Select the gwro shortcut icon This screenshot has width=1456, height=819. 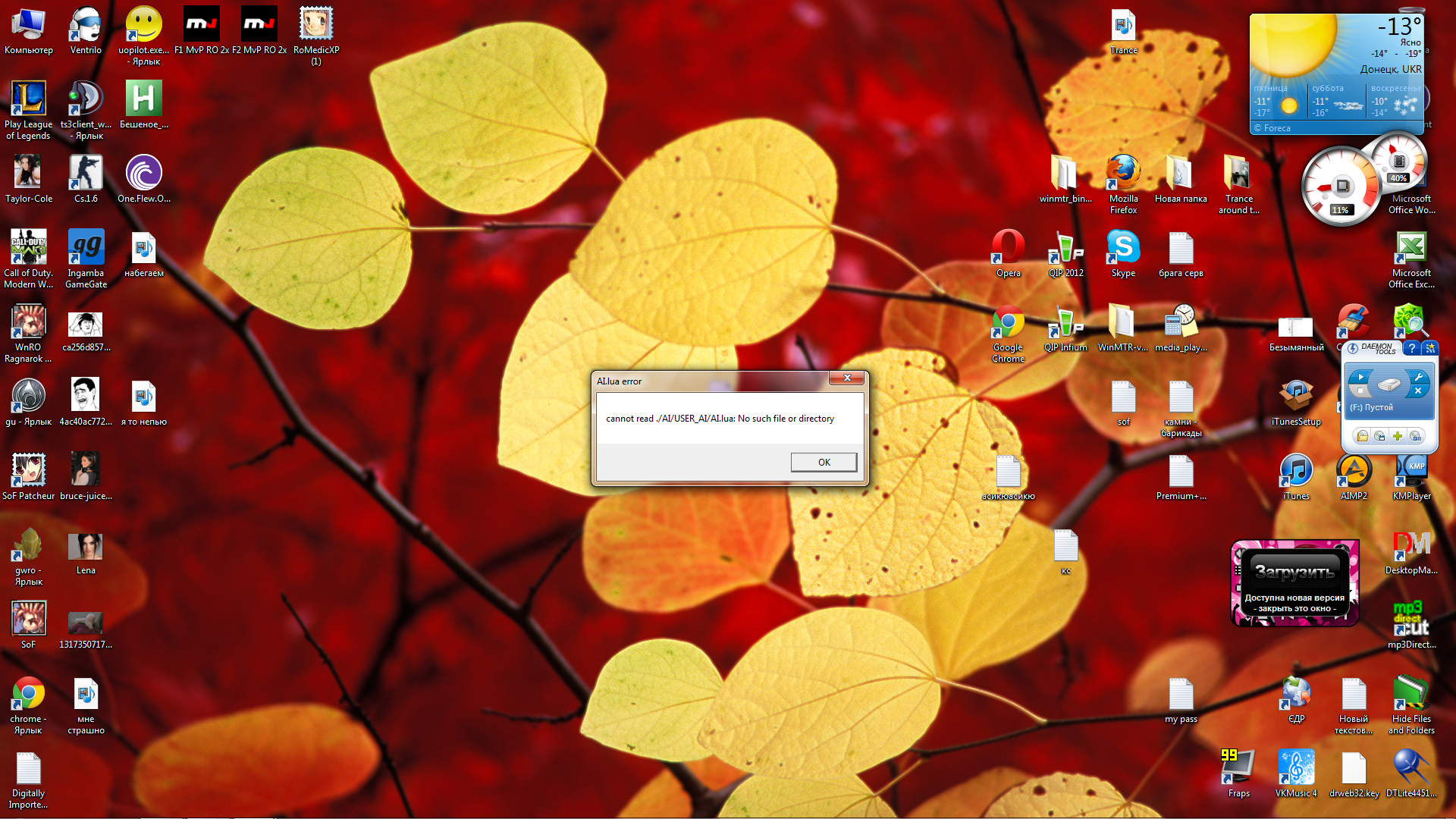(28, 556)
